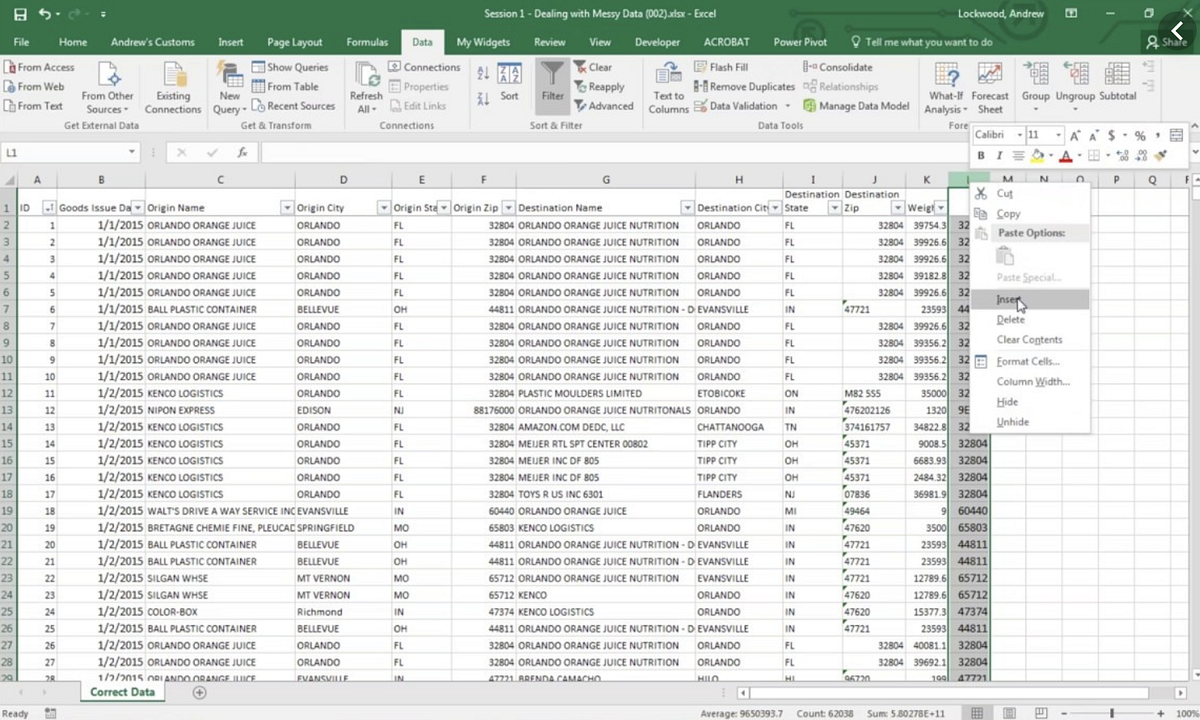Open Recent Sources
Image resolution: width=1200 pixels, height=720 pixels.
click(294, 106)
